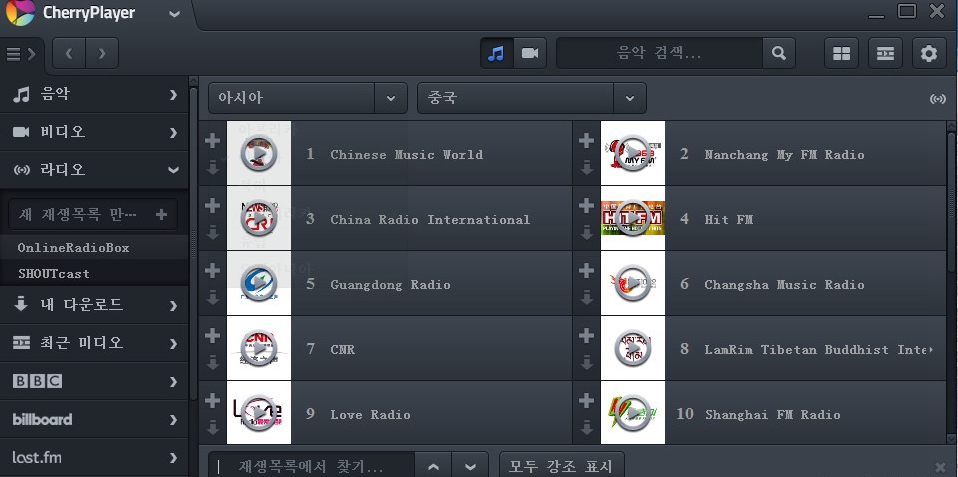
Task: Collapse the 라디오 sidebar section
Action: (x=94, y=170)
